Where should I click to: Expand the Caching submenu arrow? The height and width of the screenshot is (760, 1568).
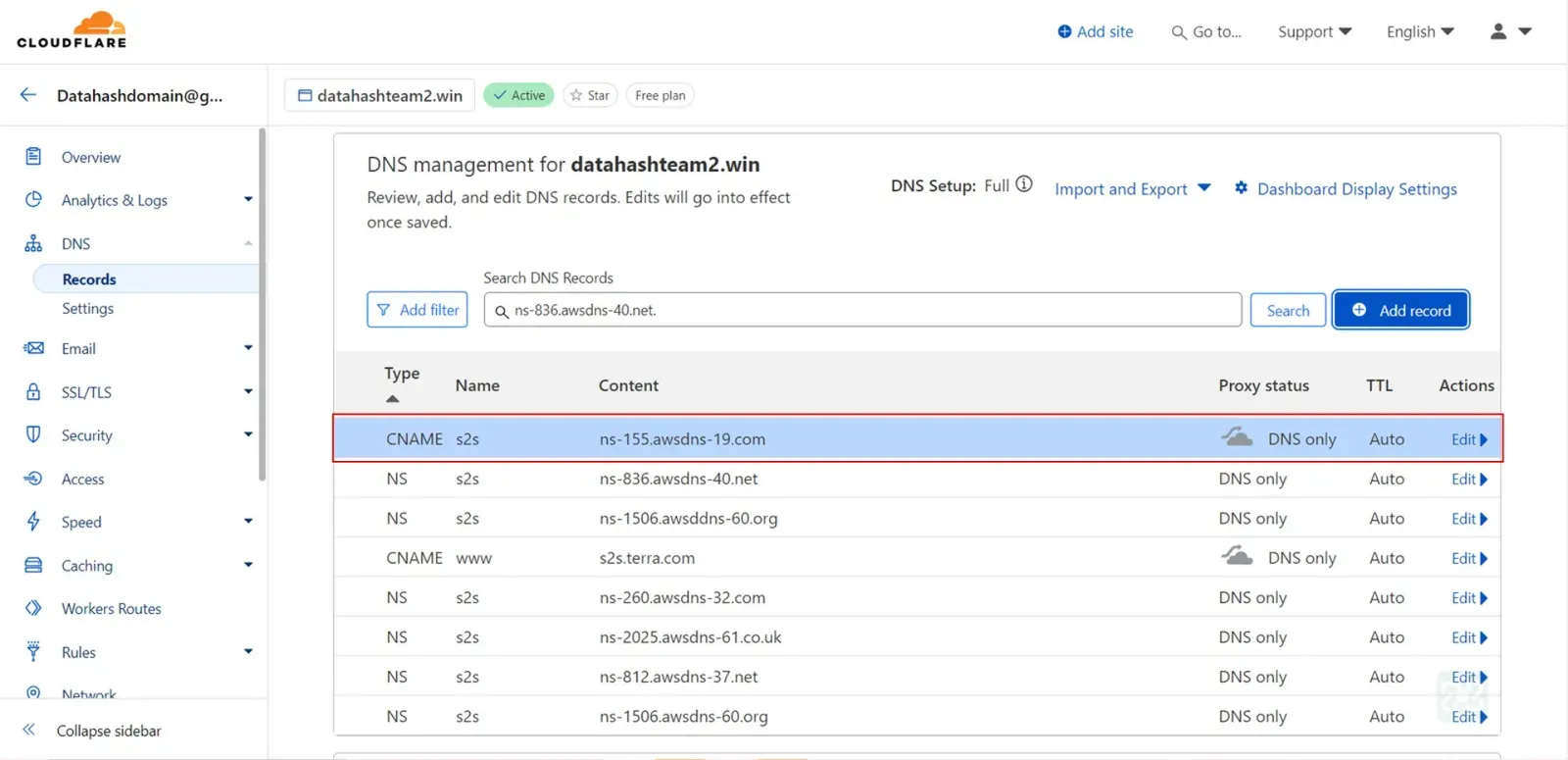click(x=248, y=565)
